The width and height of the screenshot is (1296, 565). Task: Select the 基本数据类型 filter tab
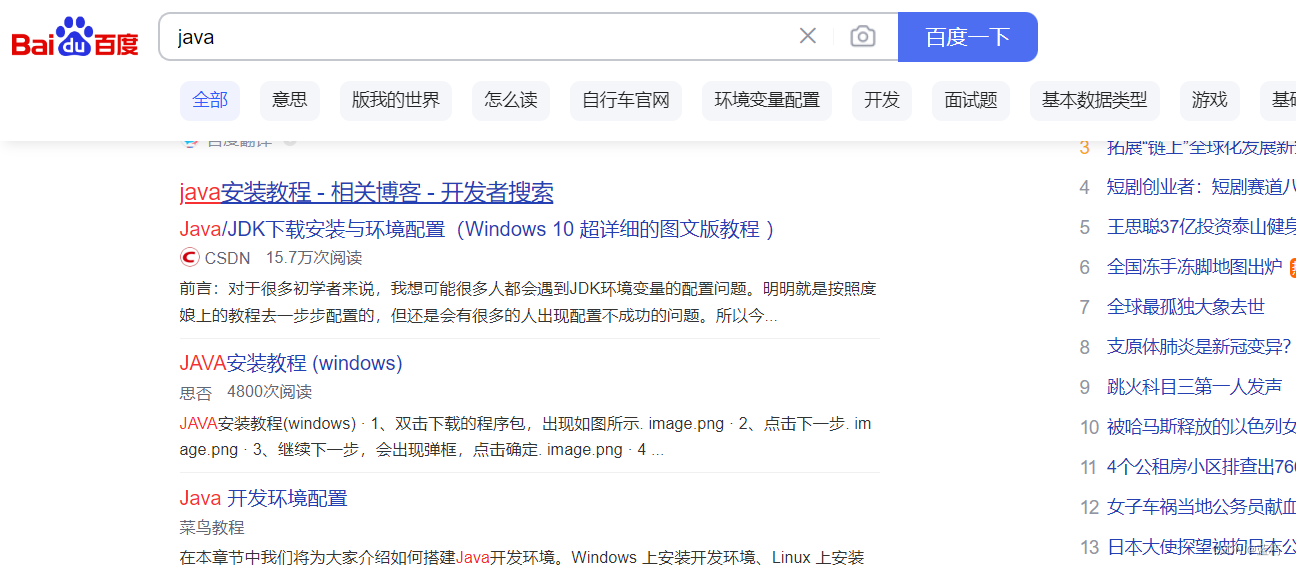1095,100
